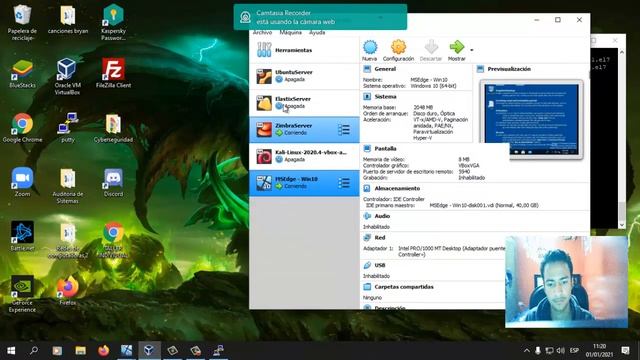Click the Firefox taskbar icon
Image resolution: width=640 pixels, height=360 pixels.
103,350
